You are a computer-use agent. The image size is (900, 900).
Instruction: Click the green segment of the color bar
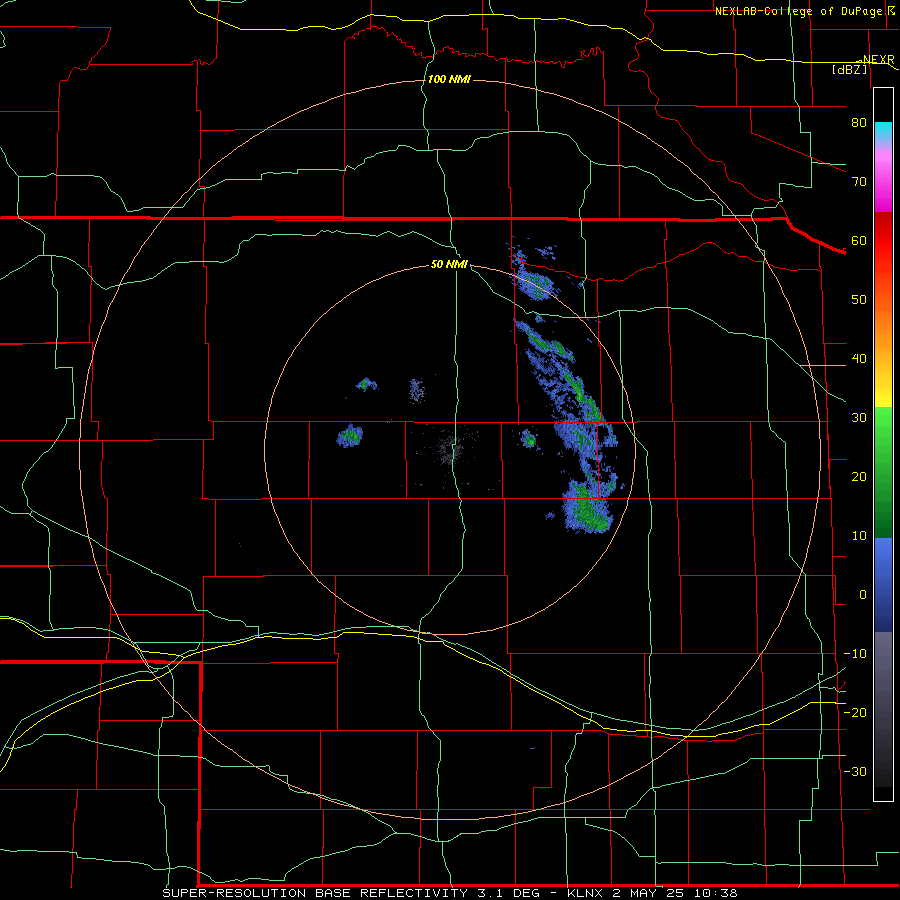pyautogui.click(x=883, y=472)
